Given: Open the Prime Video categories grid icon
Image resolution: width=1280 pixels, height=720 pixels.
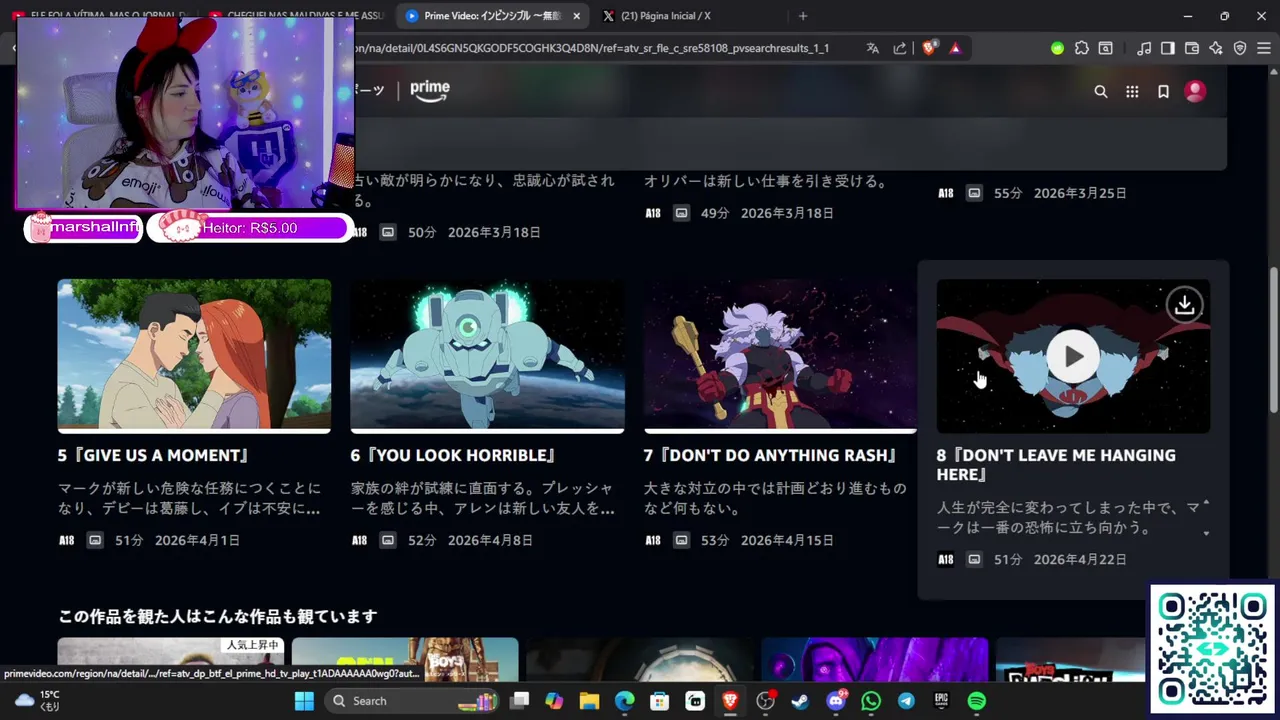Looking at the screenshot, I should click(1132, 91).
